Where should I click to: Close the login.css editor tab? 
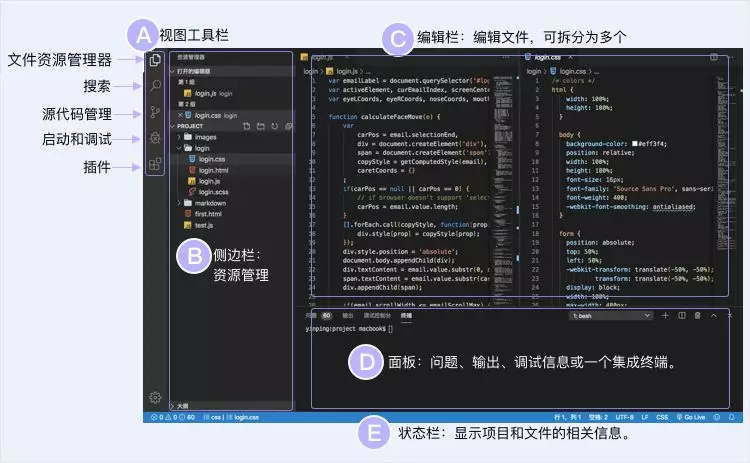[x=570, y=57]
